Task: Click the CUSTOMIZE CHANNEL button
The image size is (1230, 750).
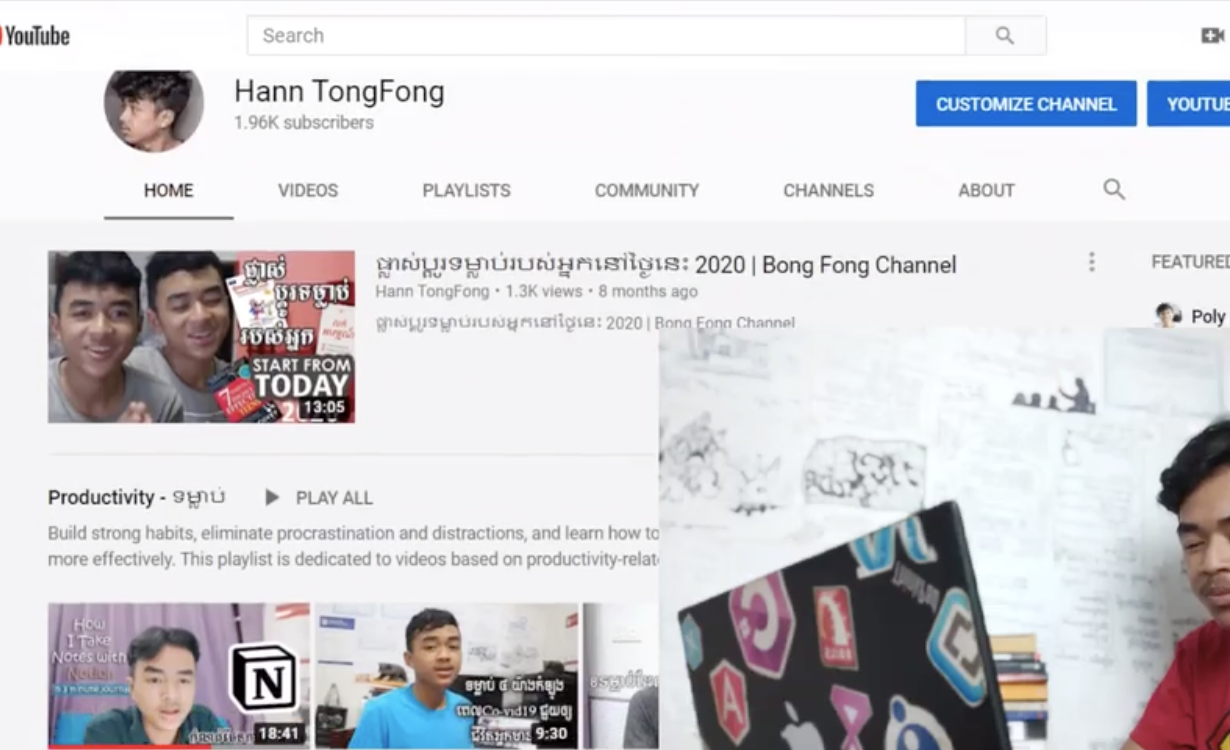Action: point(1026,104)
